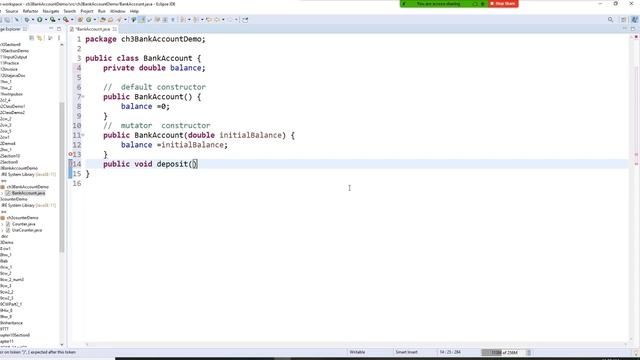Collapse the default constructor fold on line 7
The height and width of the screenshot is (360, 640).
(x=83, y=97)
